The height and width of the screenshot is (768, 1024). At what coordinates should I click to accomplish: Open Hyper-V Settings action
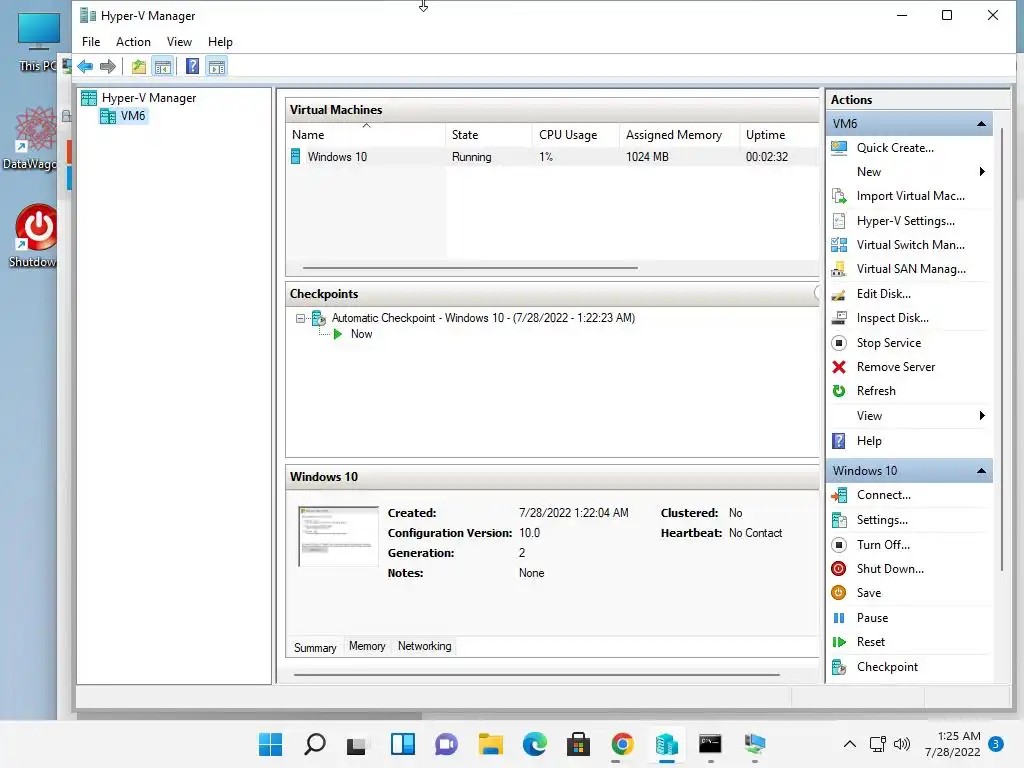coord(905,221)
